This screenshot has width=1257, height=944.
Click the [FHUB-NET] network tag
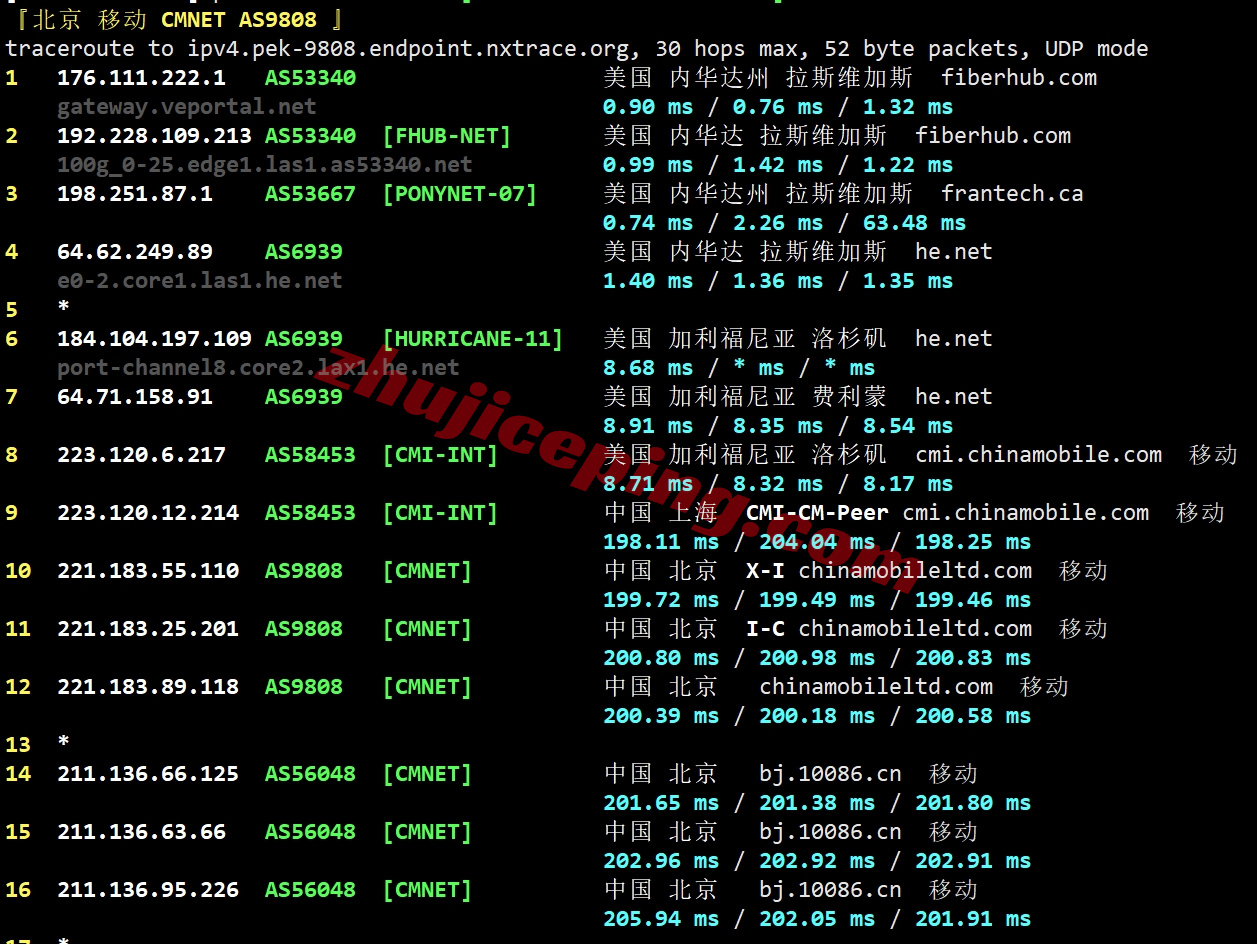tap(447, 135)
